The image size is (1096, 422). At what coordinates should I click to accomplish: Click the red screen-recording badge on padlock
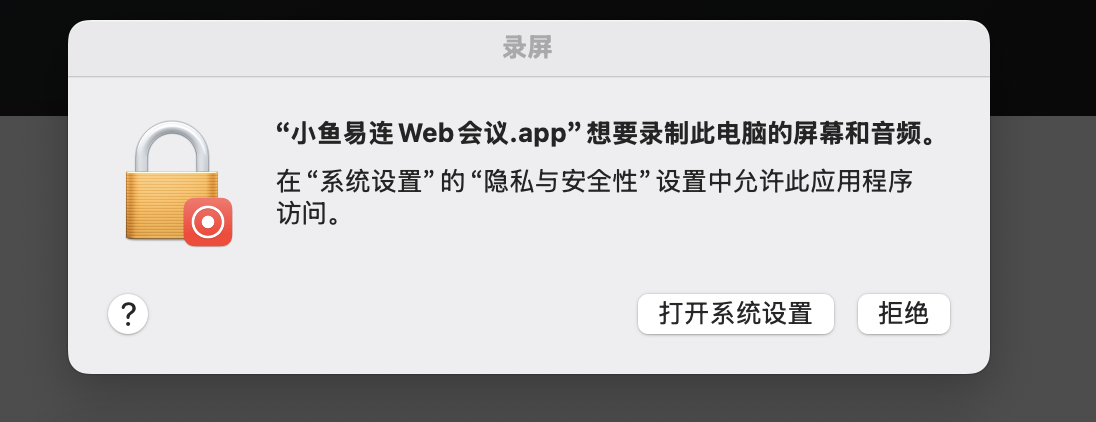point(208,222)
